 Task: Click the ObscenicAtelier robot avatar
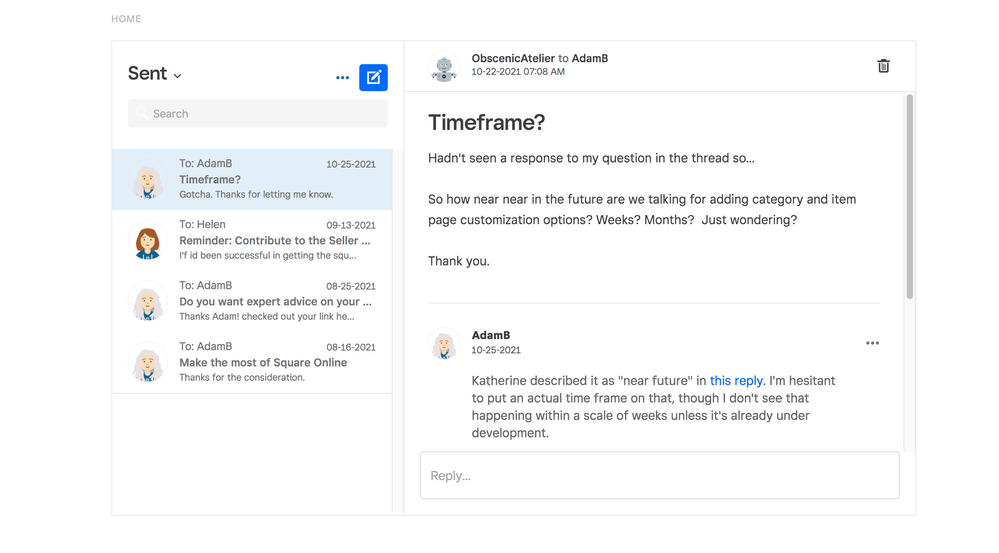[444, 67]
